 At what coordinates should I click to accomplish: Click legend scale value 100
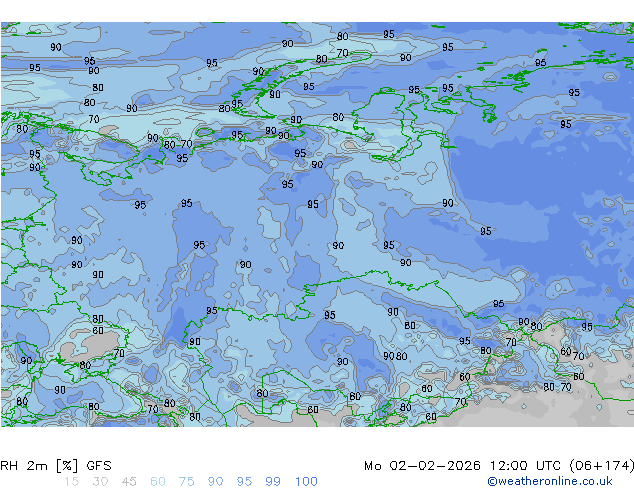[x=306, y=482]
